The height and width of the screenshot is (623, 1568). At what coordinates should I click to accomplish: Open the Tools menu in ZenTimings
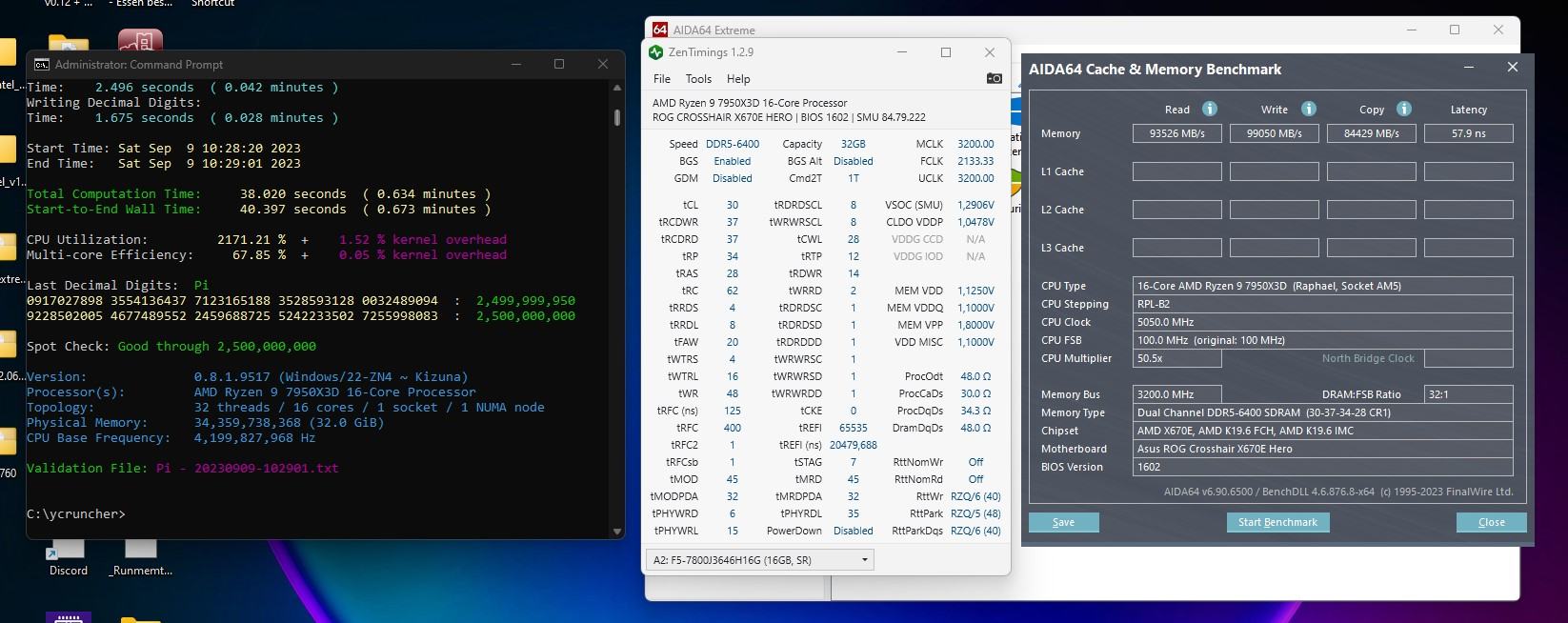pyautogui.click(x=698, y=79)
